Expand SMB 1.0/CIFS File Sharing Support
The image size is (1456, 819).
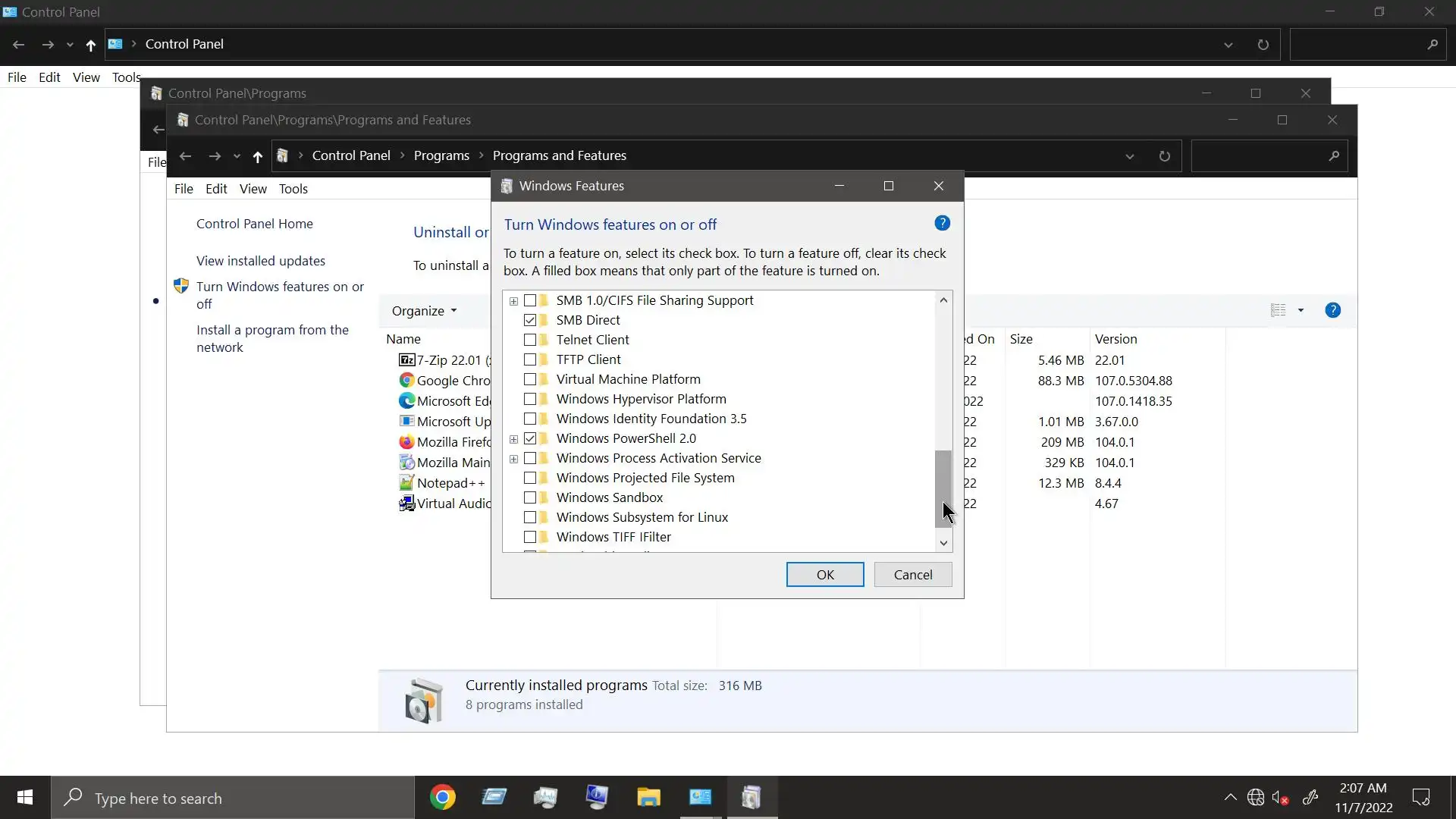[x=513, y=301]
